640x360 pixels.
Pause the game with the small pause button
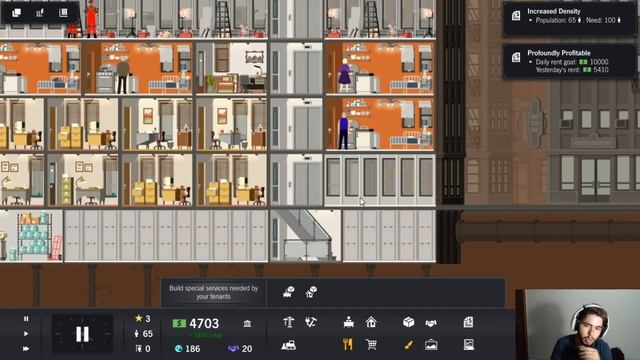coord(26,318)
